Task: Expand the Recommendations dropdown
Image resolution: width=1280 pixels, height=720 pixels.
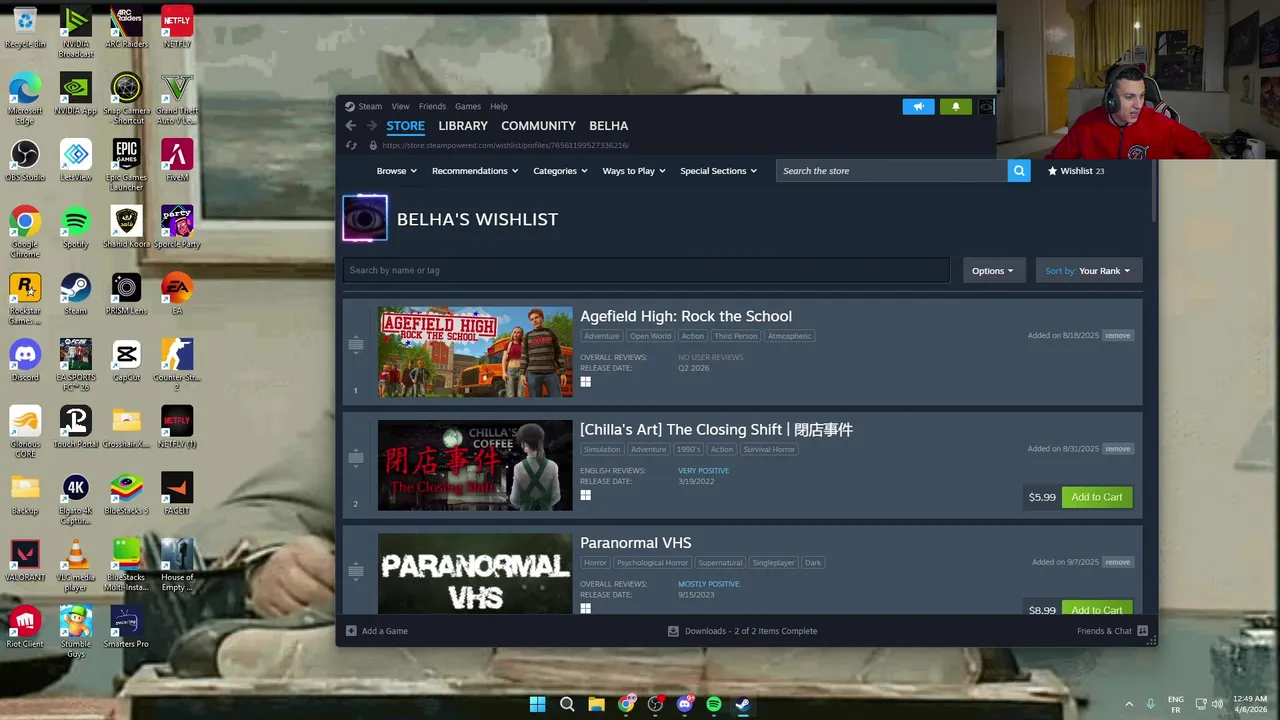Action: (475, 171)
